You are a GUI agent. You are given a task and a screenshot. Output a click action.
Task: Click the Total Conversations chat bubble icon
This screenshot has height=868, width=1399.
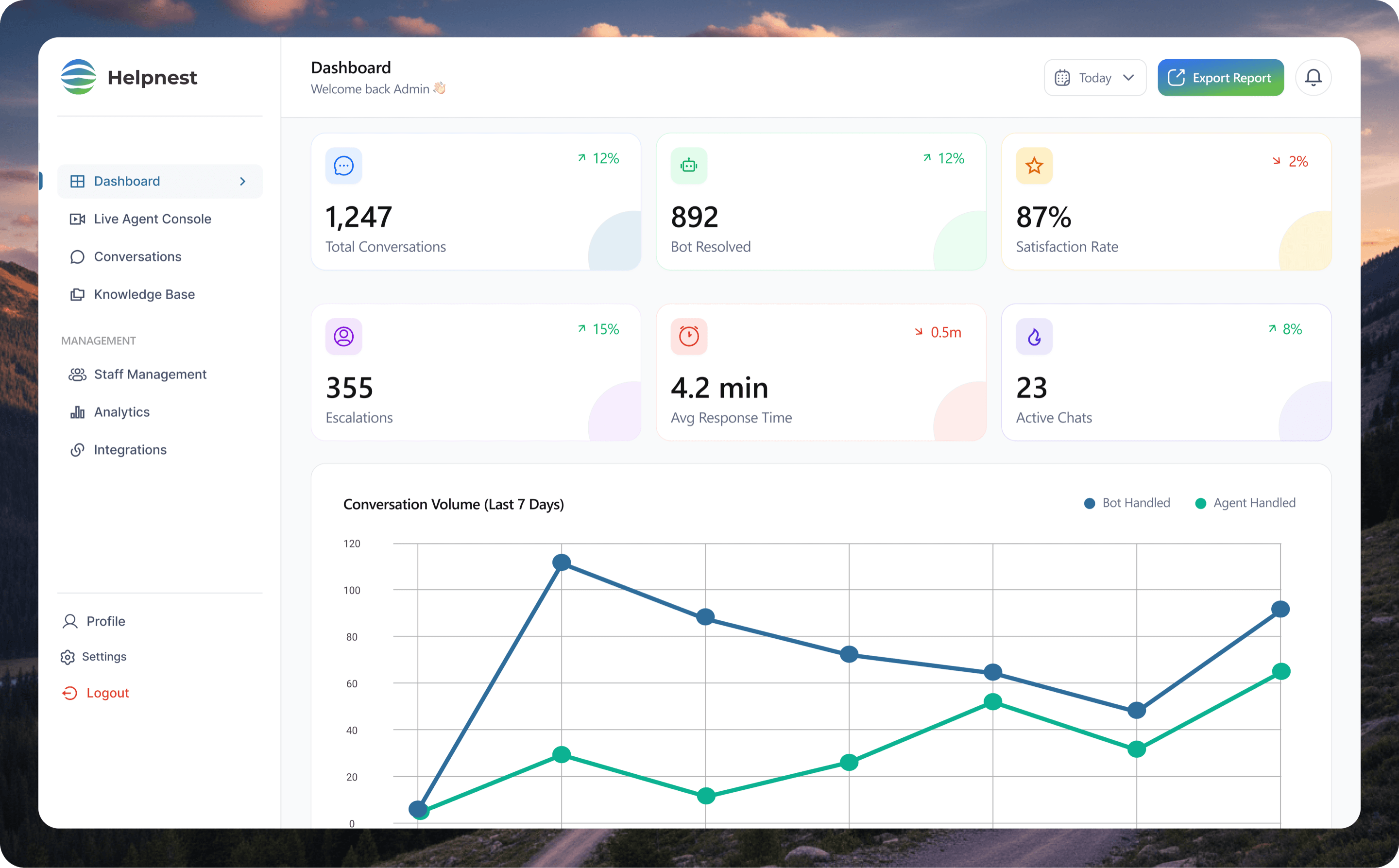(343, 166)
